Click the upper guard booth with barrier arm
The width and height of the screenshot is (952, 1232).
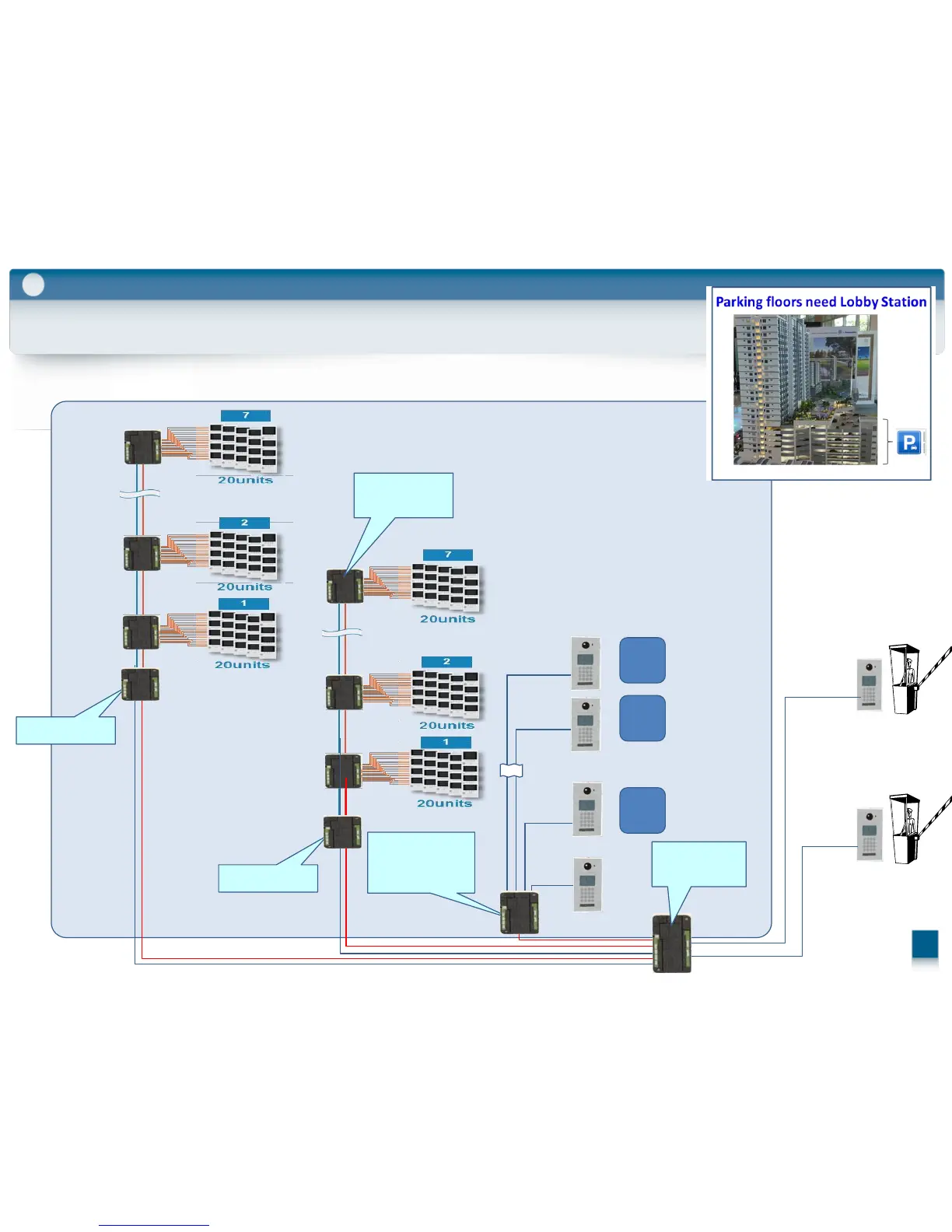pos(920,678)
